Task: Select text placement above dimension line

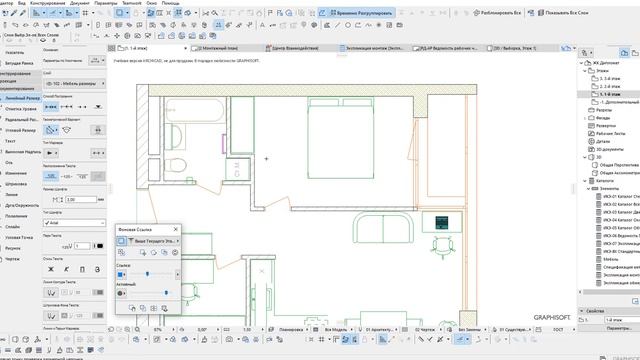Action: (51, 176)
